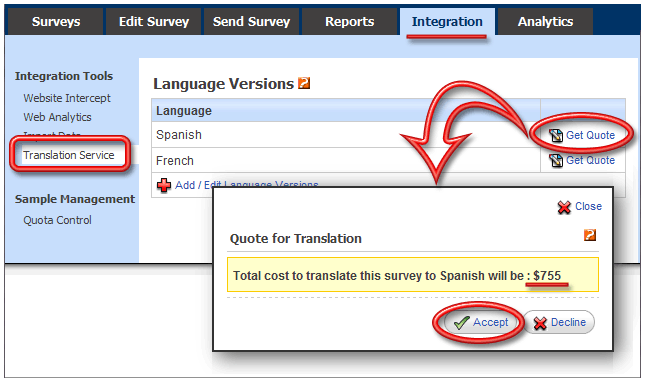Click the Get Quote icon for French
Viewport: 645px width, 382px height.
556,160
